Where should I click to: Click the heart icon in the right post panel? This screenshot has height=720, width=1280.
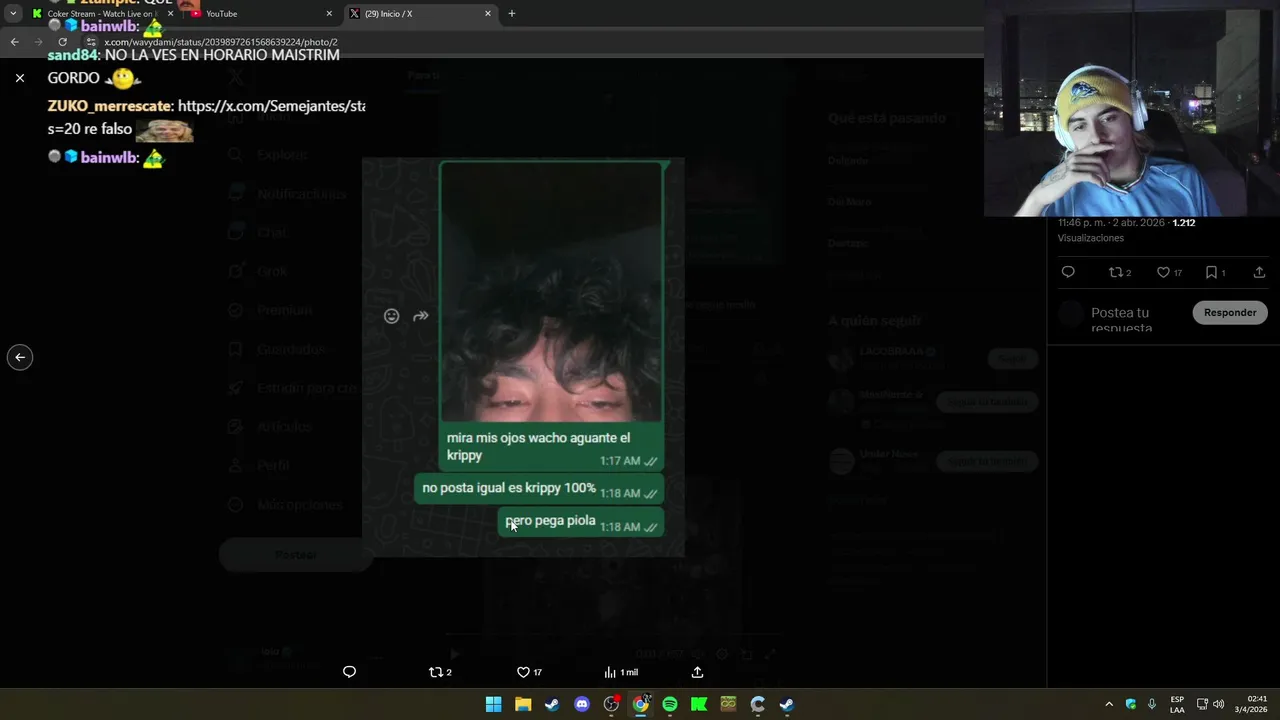tap(1169, 272)
